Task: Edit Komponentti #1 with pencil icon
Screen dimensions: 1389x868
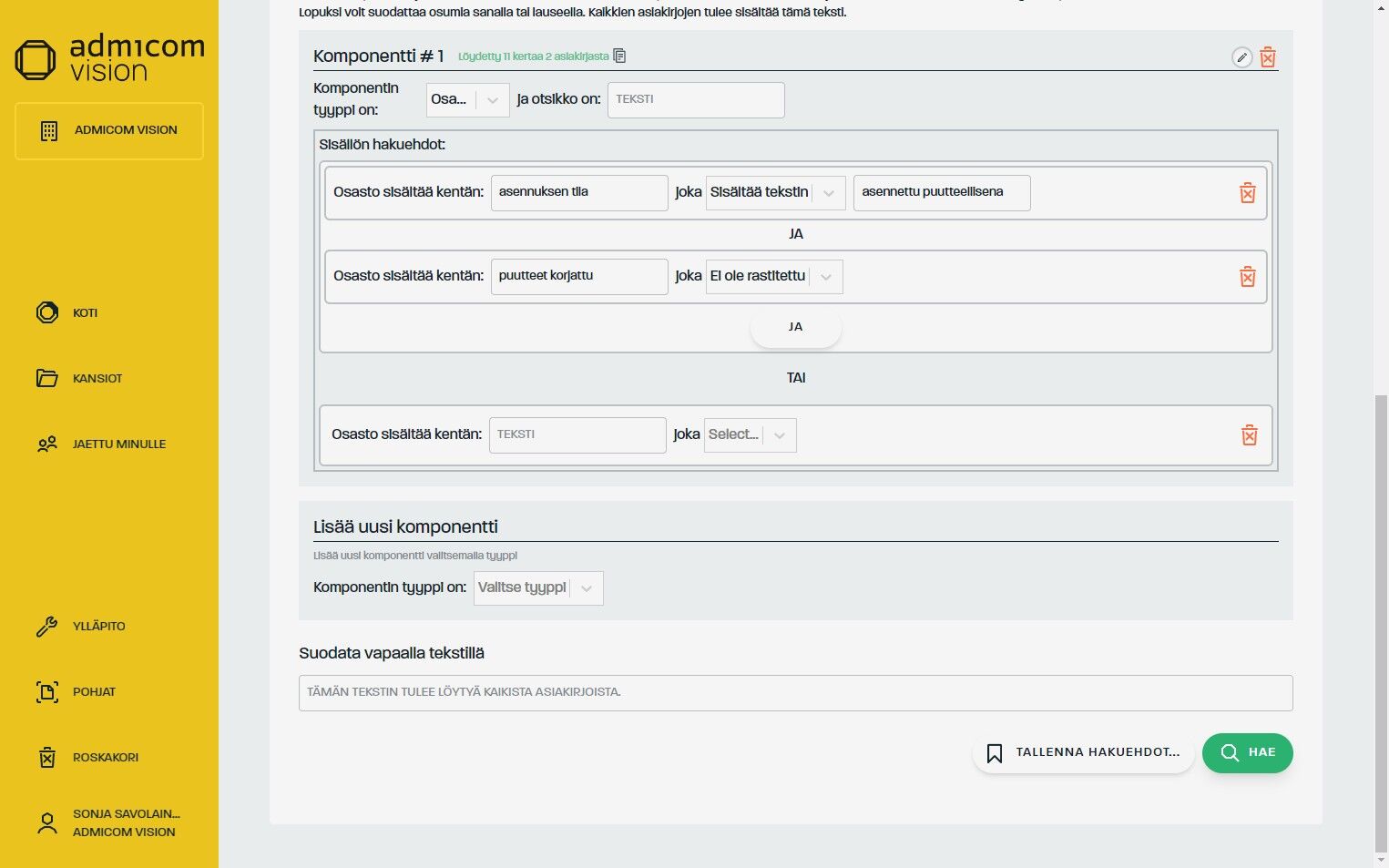Action: (x=1241, y=57)
